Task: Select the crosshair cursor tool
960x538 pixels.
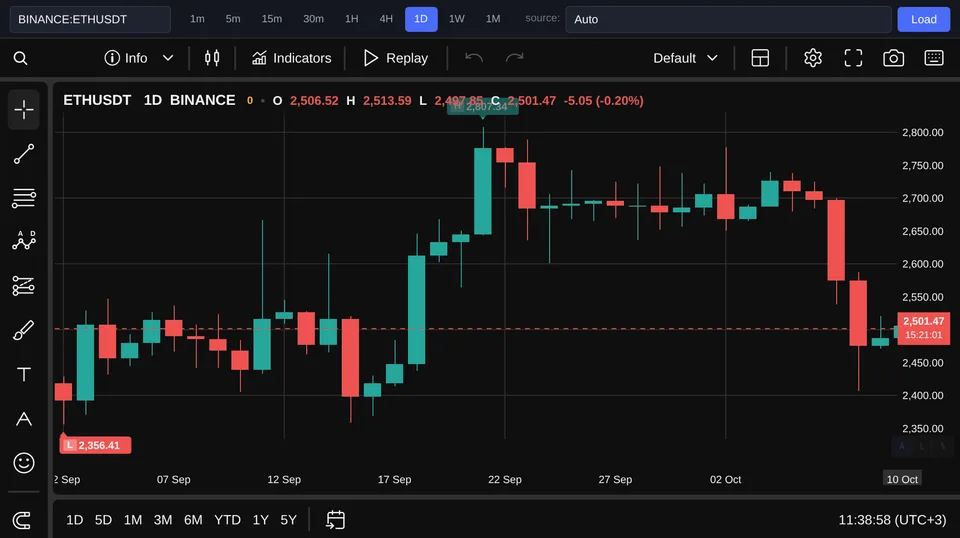Action: pos(24,110)
